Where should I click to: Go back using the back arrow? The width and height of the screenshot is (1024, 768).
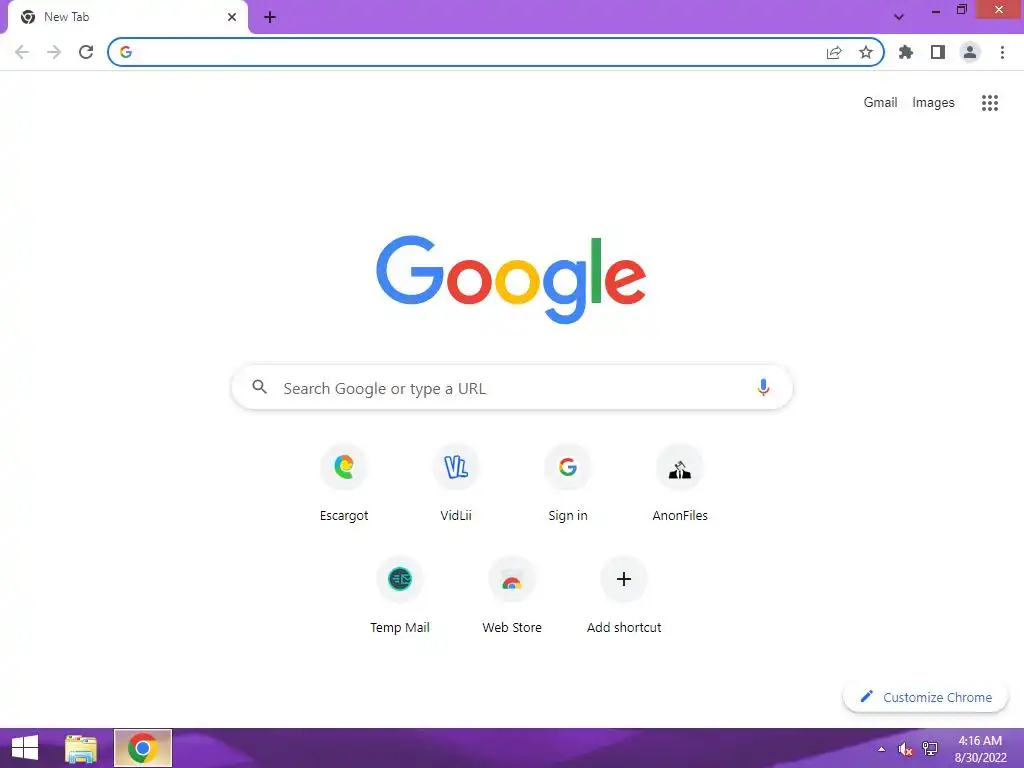point(22,52)
